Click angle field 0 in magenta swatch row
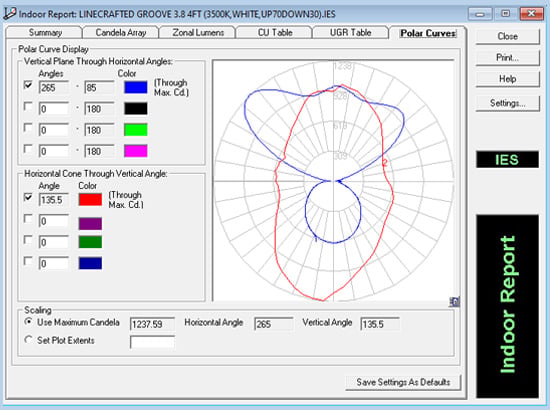 (54, 151)
